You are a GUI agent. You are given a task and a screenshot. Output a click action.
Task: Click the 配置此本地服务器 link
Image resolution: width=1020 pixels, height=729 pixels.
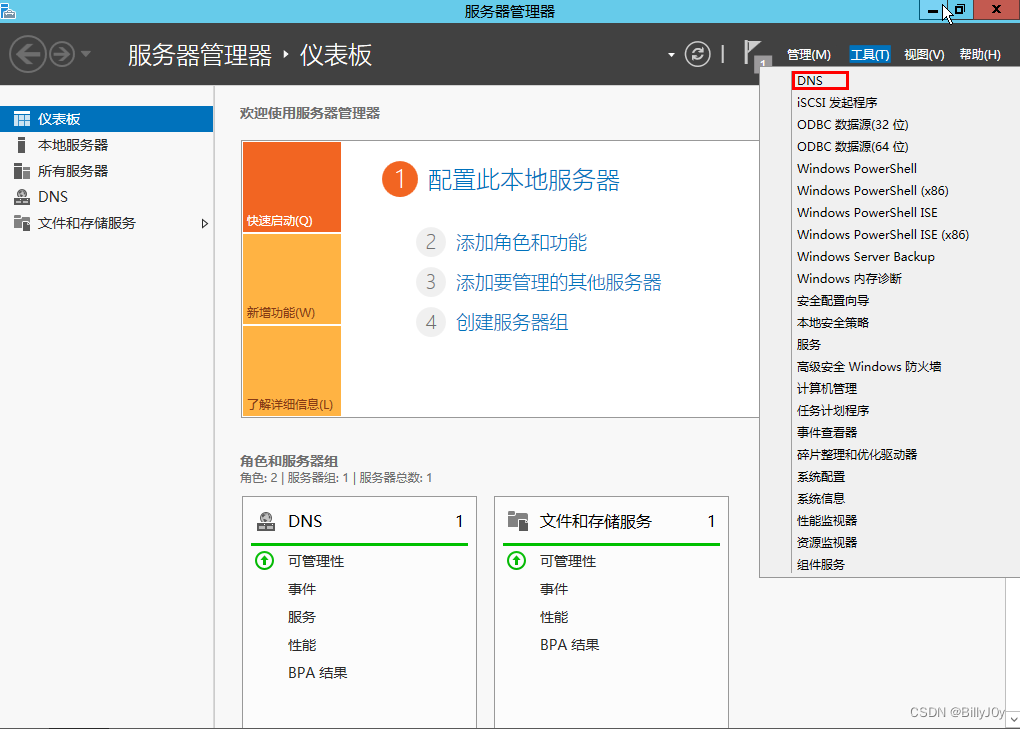pyautogui.click(x=524, y=180)
